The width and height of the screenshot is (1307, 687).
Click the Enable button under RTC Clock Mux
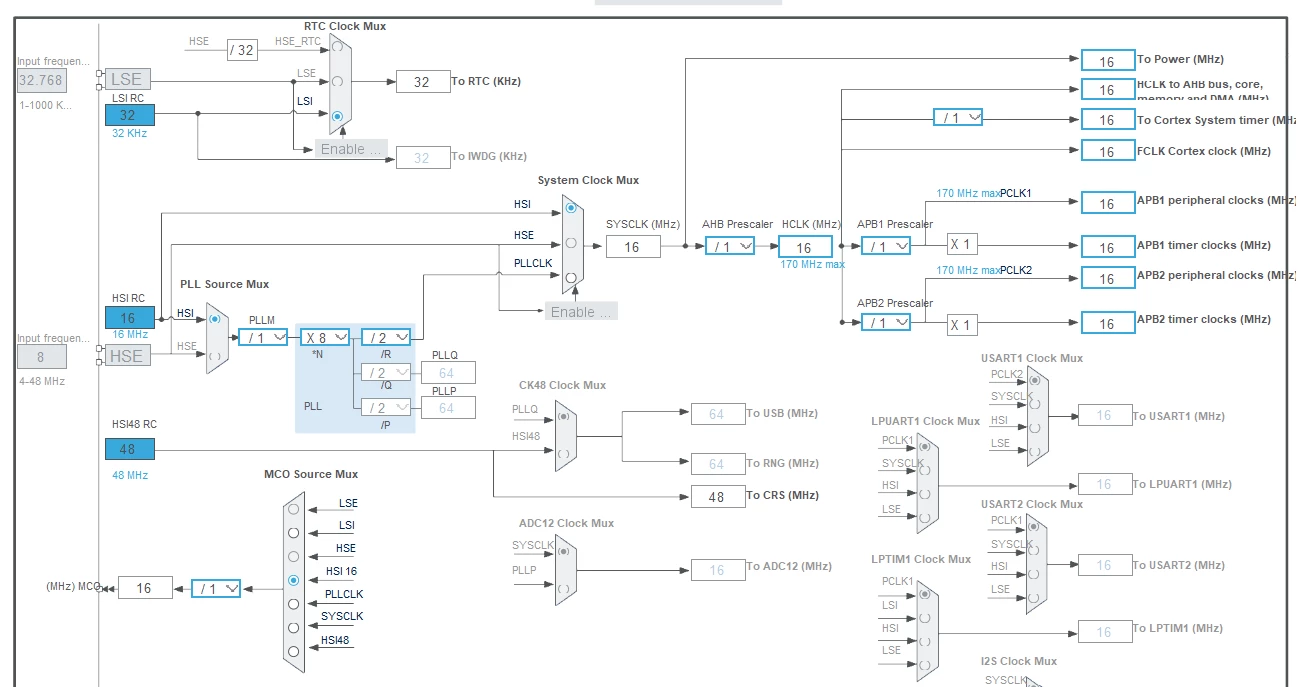pos(351,149)
